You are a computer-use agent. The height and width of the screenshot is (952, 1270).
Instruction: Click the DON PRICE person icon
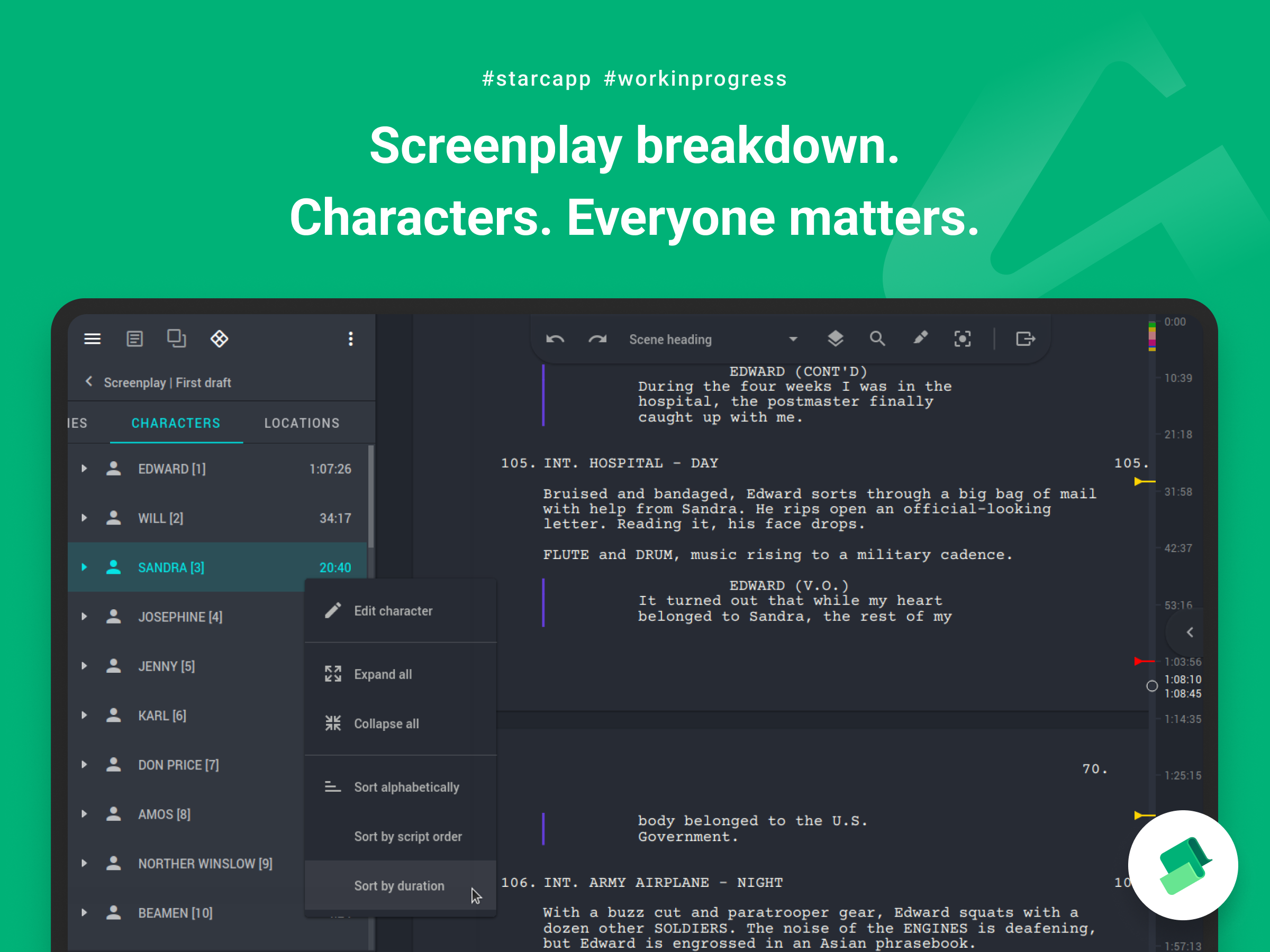(114, 765)
